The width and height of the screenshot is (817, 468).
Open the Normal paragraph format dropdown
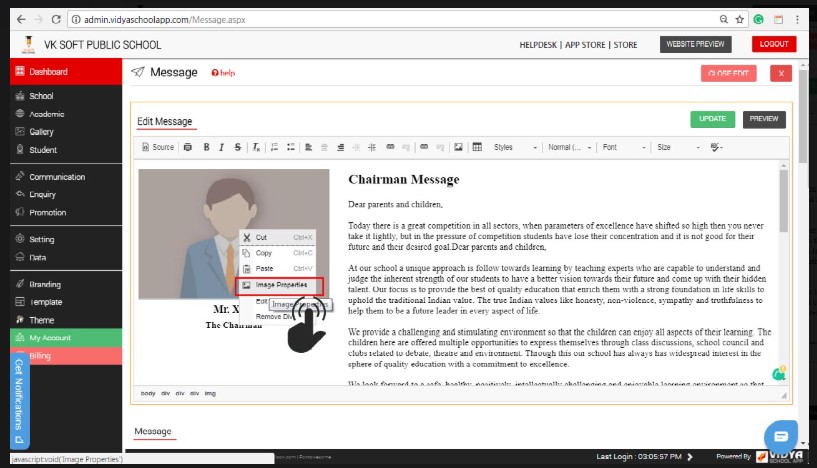coord(570,147)
